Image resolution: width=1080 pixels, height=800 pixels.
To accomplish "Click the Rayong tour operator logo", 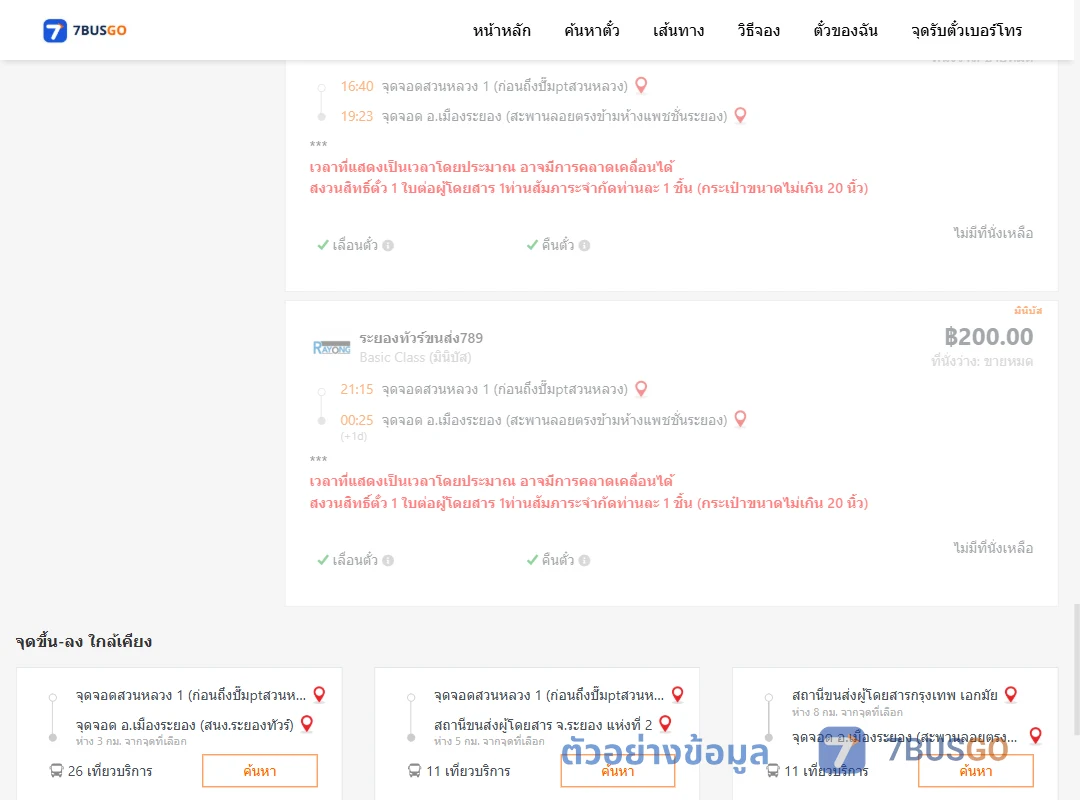I will tap(331, 348).
